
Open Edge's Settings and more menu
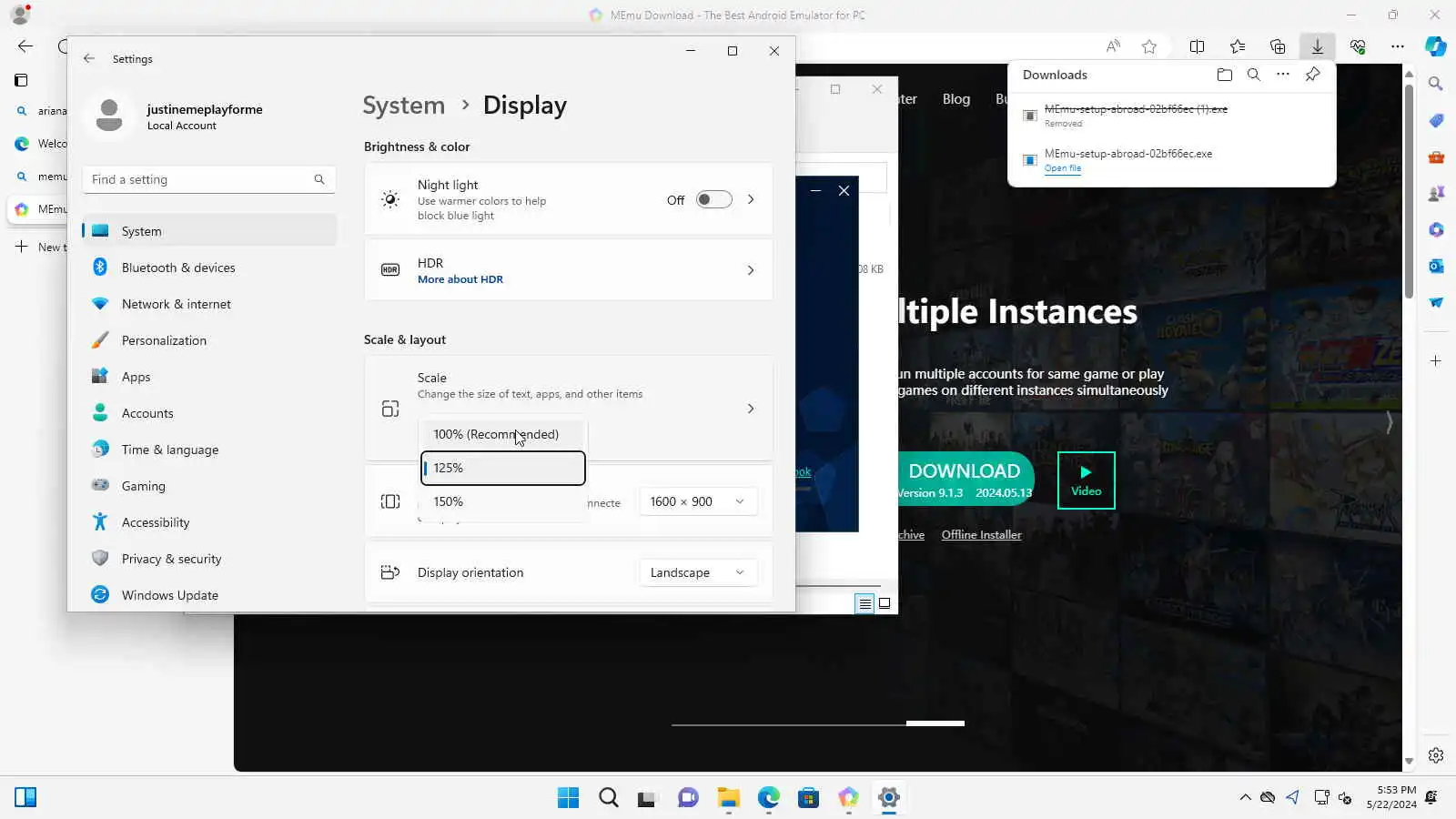point(1398,46)
